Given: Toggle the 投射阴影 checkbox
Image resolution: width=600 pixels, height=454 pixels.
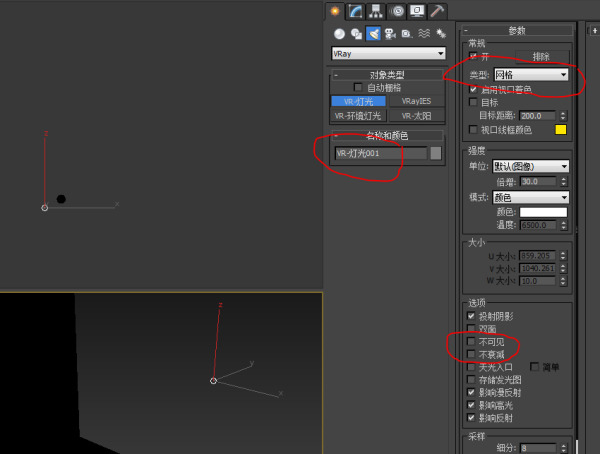Looking at the screenshot, I should [471, 316].
